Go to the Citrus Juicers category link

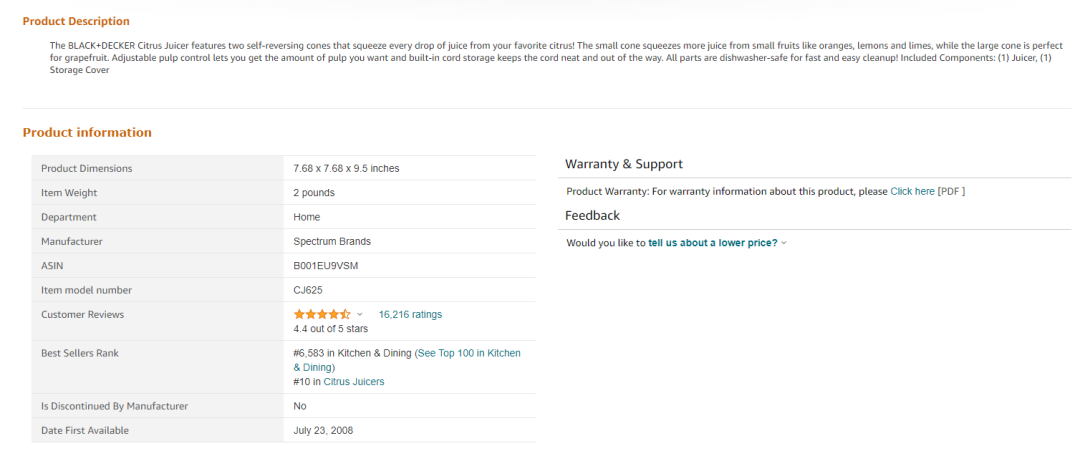coord(353,382)
